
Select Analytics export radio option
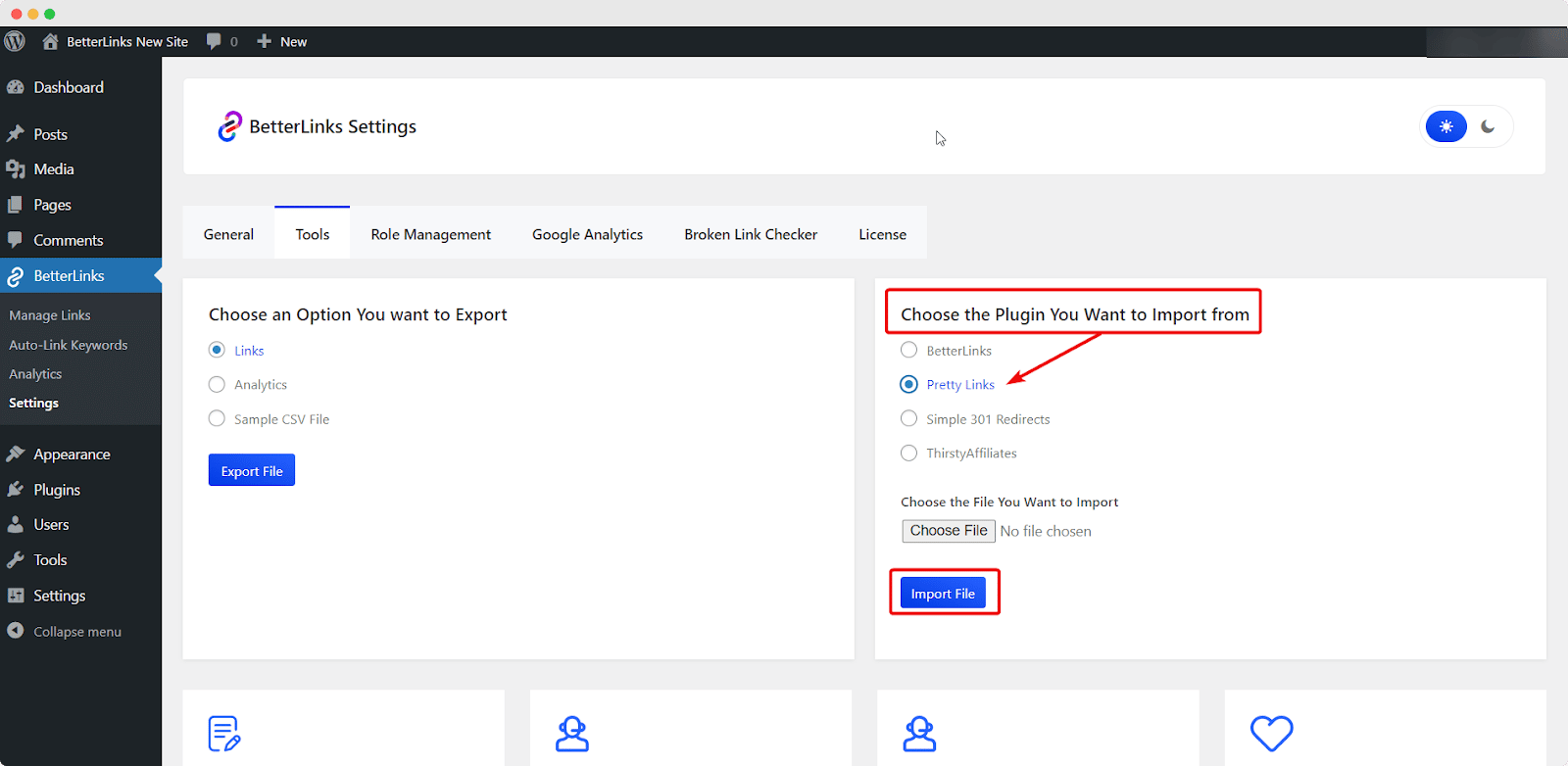click(x=217, y=384)
